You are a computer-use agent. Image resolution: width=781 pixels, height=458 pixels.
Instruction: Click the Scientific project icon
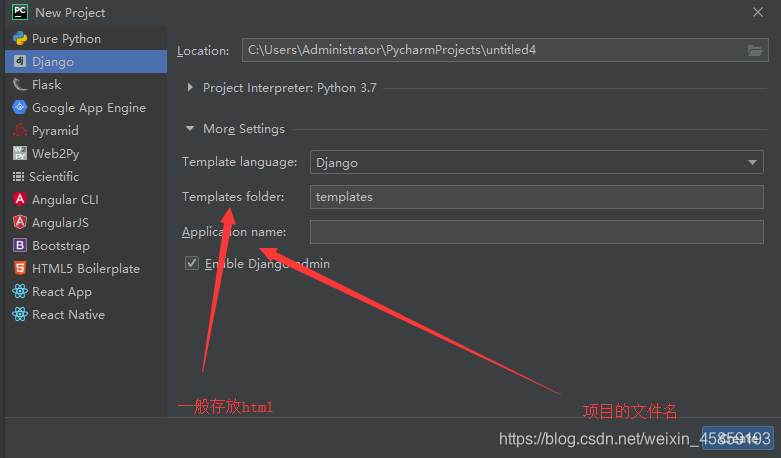pos(18,176)
